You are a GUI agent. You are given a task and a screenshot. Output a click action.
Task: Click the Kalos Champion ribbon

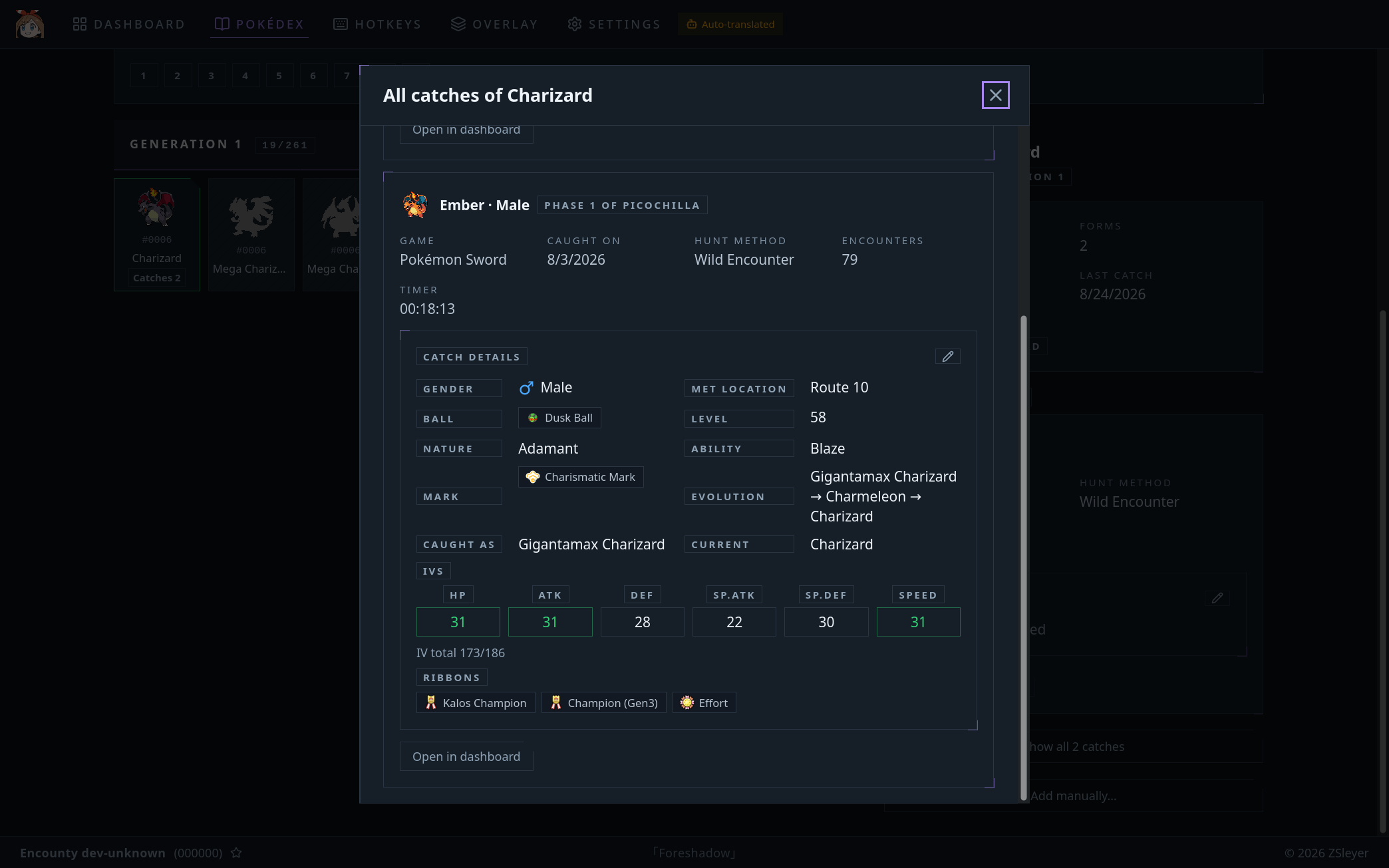click(476, 703)
